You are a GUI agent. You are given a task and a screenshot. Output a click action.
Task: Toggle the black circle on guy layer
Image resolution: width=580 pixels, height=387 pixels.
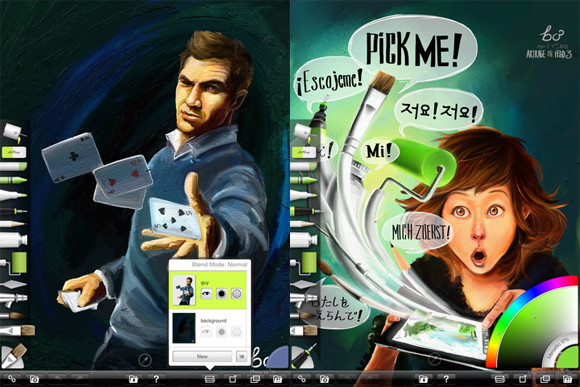[x=222, y=294]
